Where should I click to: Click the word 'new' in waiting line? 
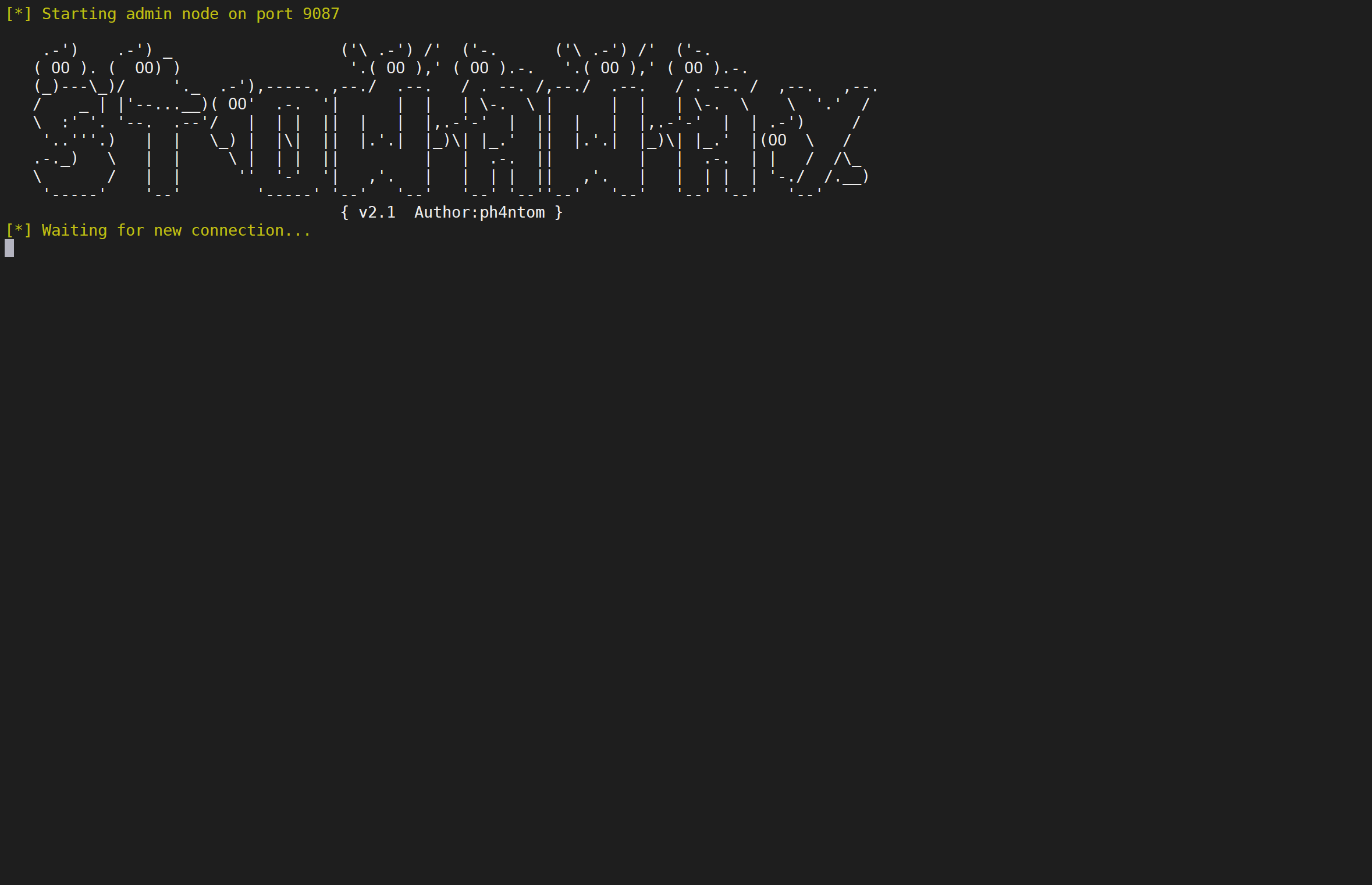[167, 230]
